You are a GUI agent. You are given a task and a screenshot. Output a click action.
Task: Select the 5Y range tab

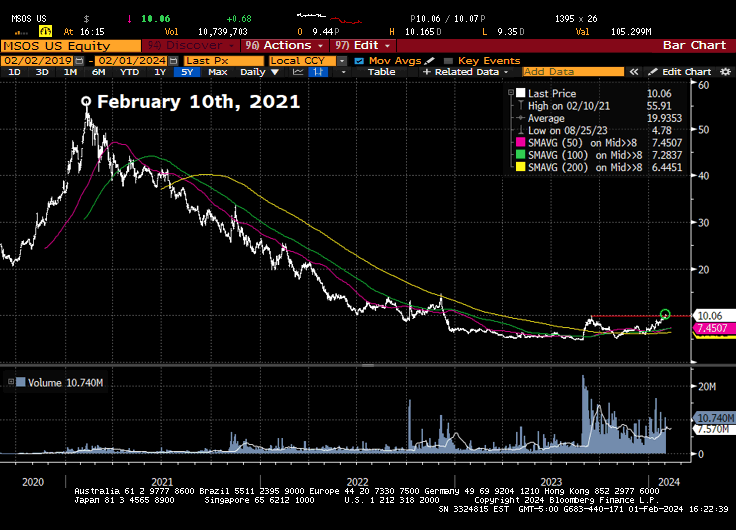click(x=187, y=72)
